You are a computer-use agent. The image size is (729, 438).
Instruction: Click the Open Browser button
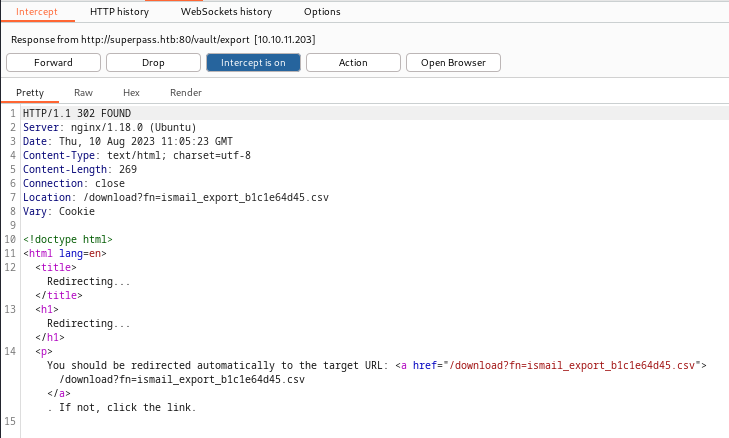[x=453, y=63]
